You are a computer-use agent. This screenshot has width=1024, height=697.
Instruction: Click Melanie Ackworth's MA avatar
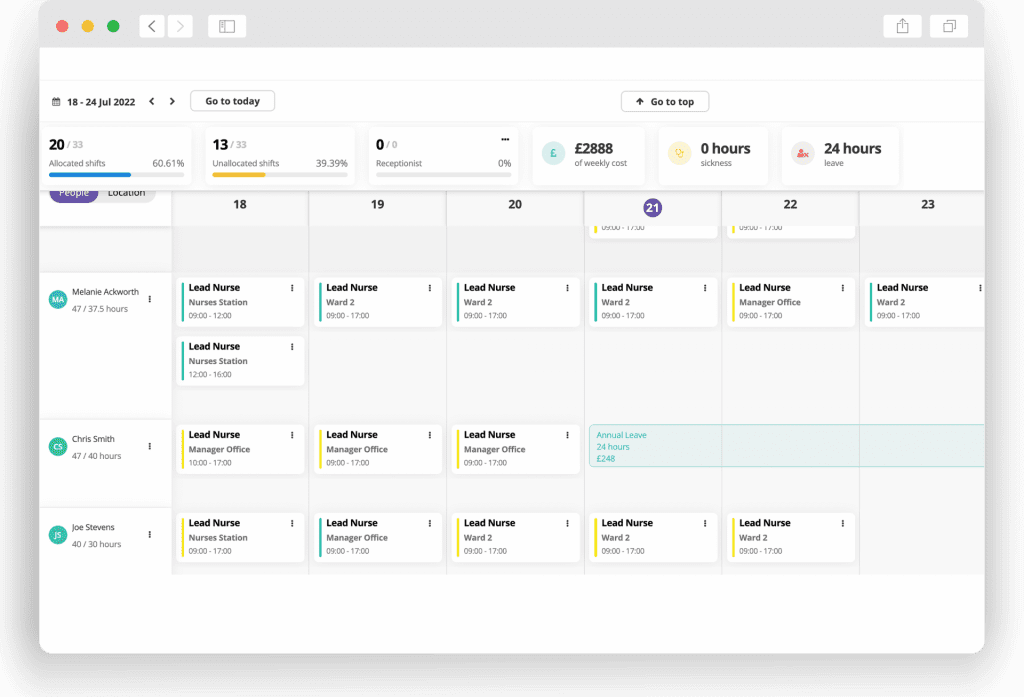[58, 299]
